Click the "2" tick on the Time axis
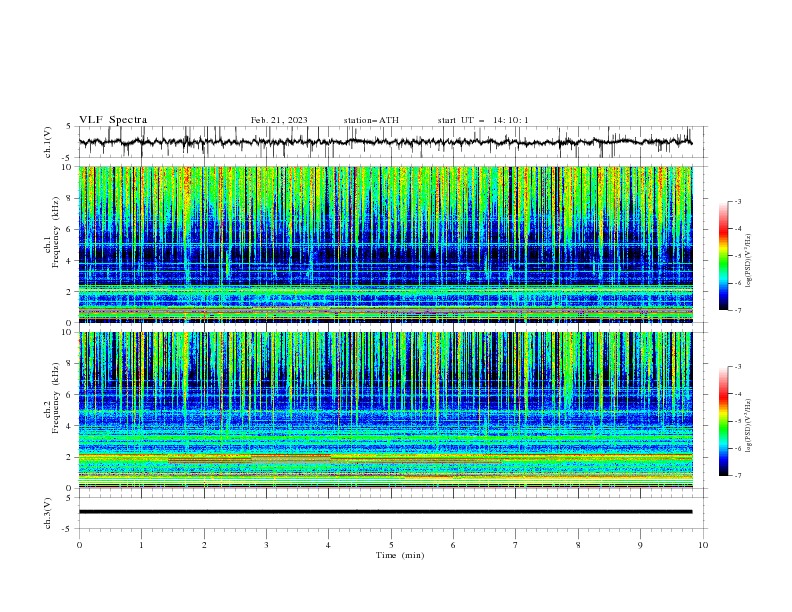The width and height of the screenshot is (792, 612). (204, 545)
